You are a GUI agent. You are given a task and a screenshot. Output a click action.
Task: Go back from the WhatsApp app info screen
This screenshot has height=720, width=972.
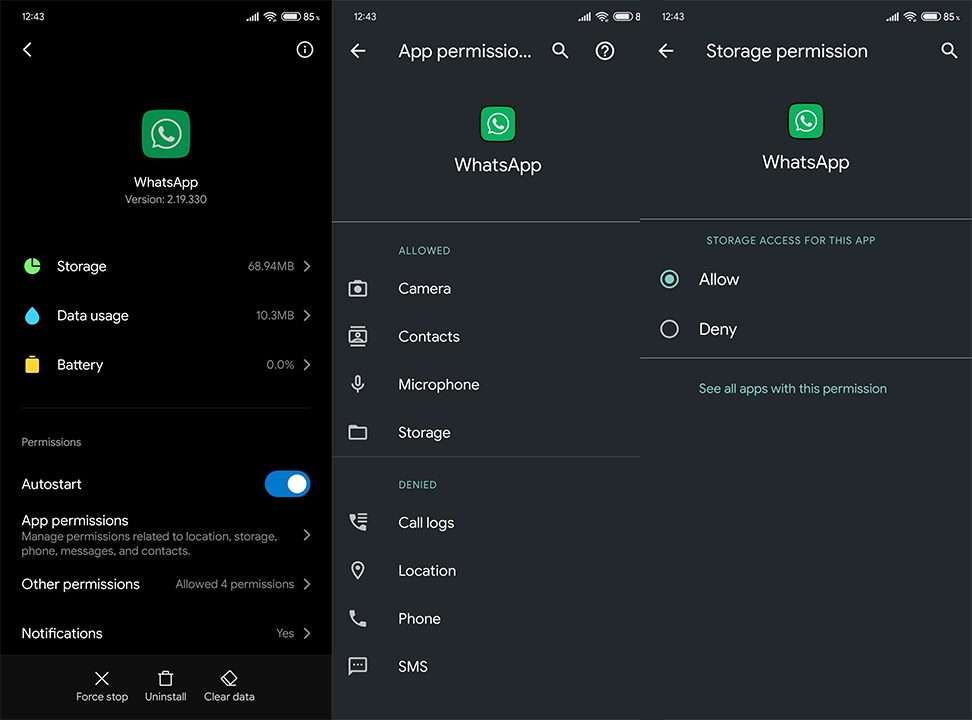[27, 50]
